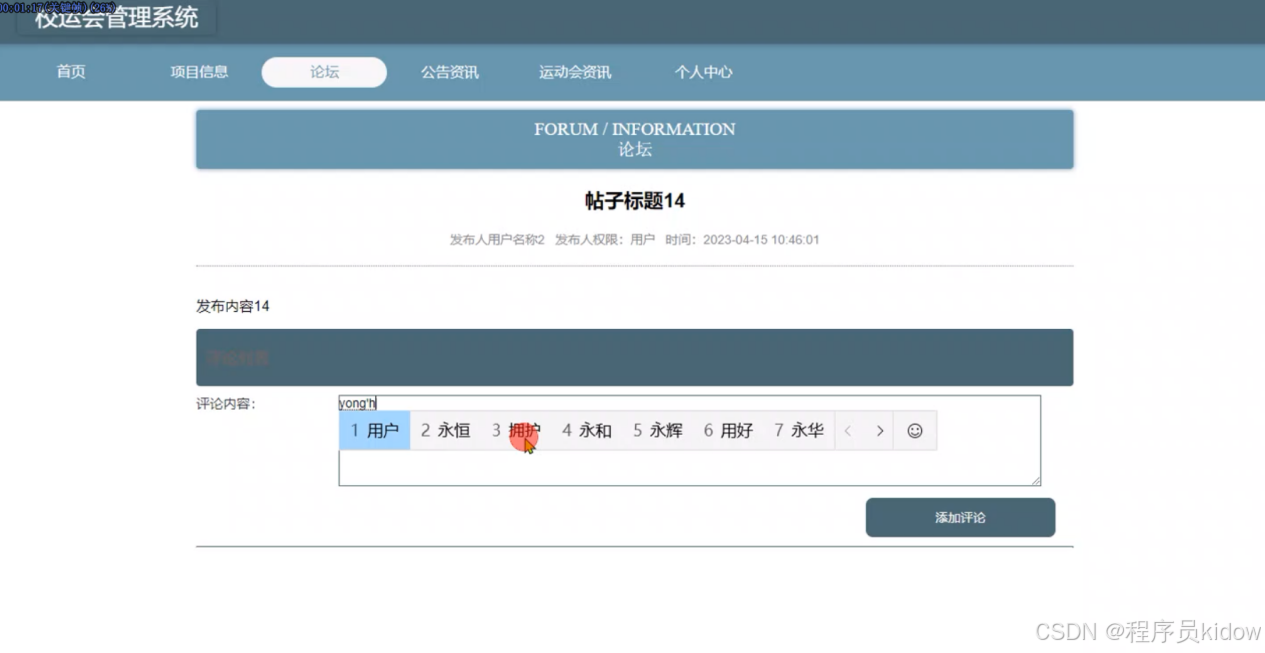The width and height of the screenshot is (1265, 653).
Task: Open the 个人中心 page
Action: [x=703, y=72]
